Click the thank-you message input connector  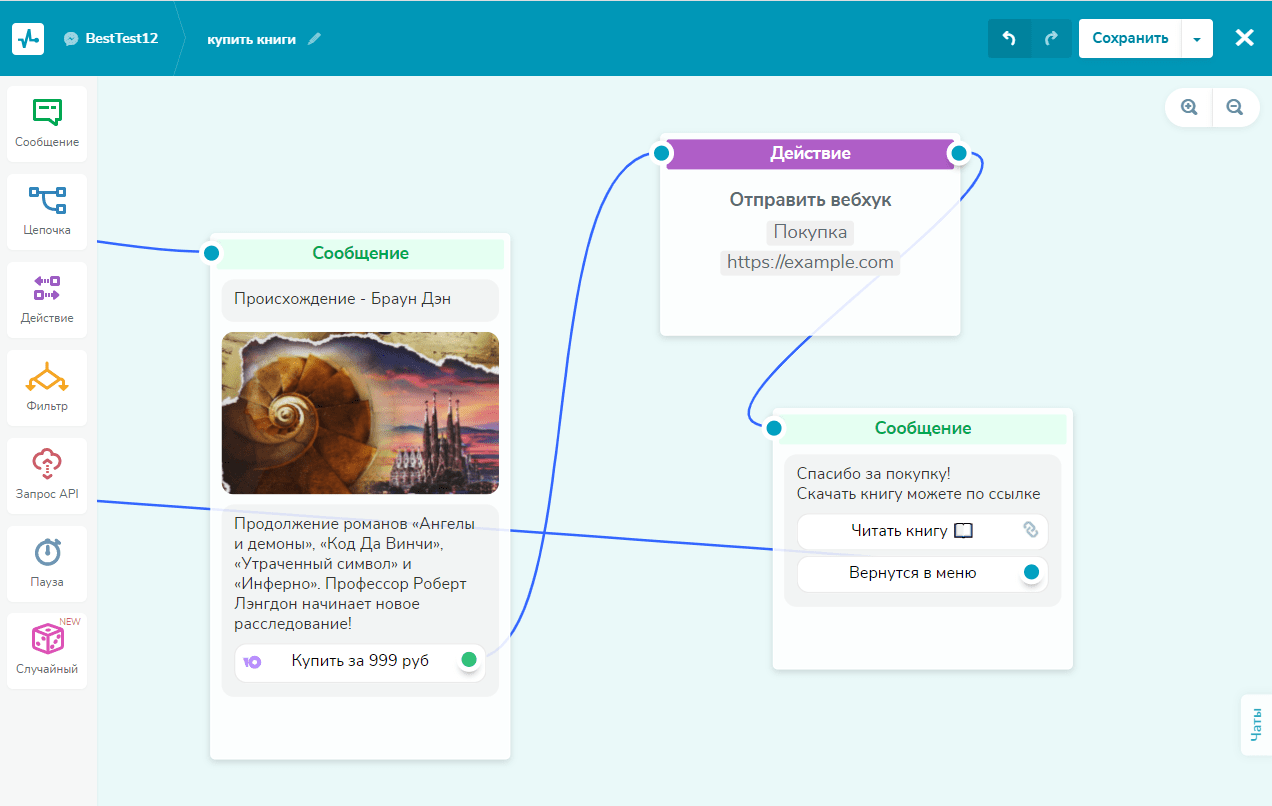coord(774,428)
